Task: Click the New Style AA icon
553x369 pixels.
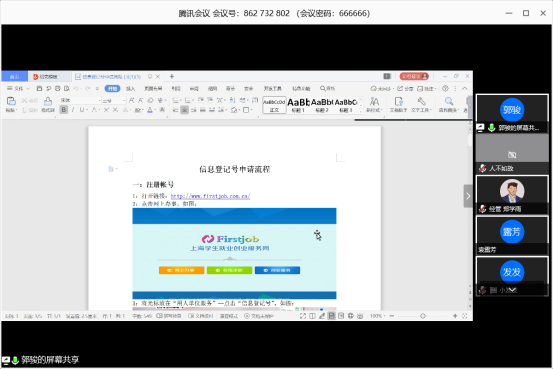Action: (x=374, y=102)
